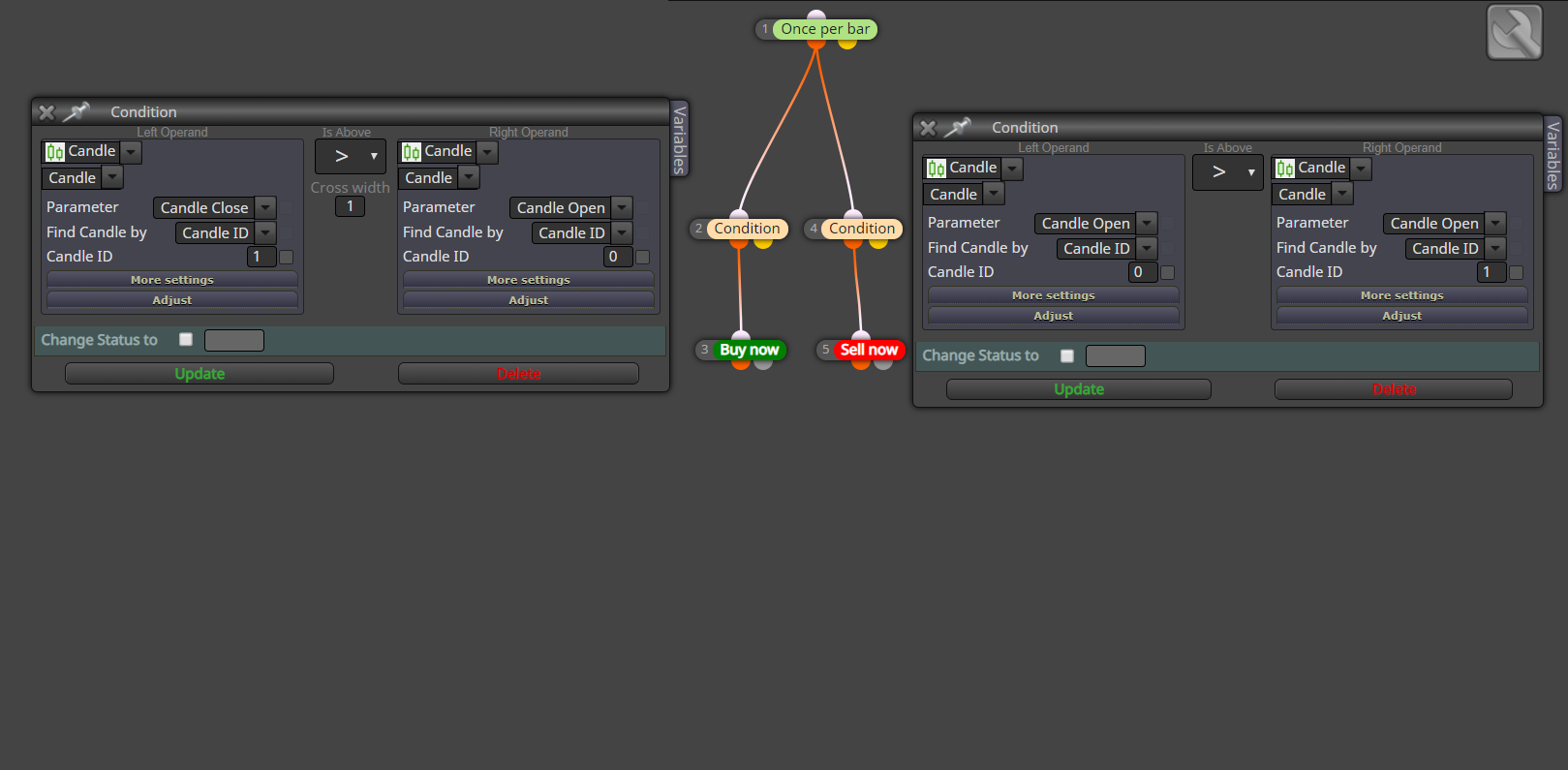Click yellow output dot under Condition 2
This screenshot has height=770, width=1568.
pyautogui.click(x=763, y=243)
